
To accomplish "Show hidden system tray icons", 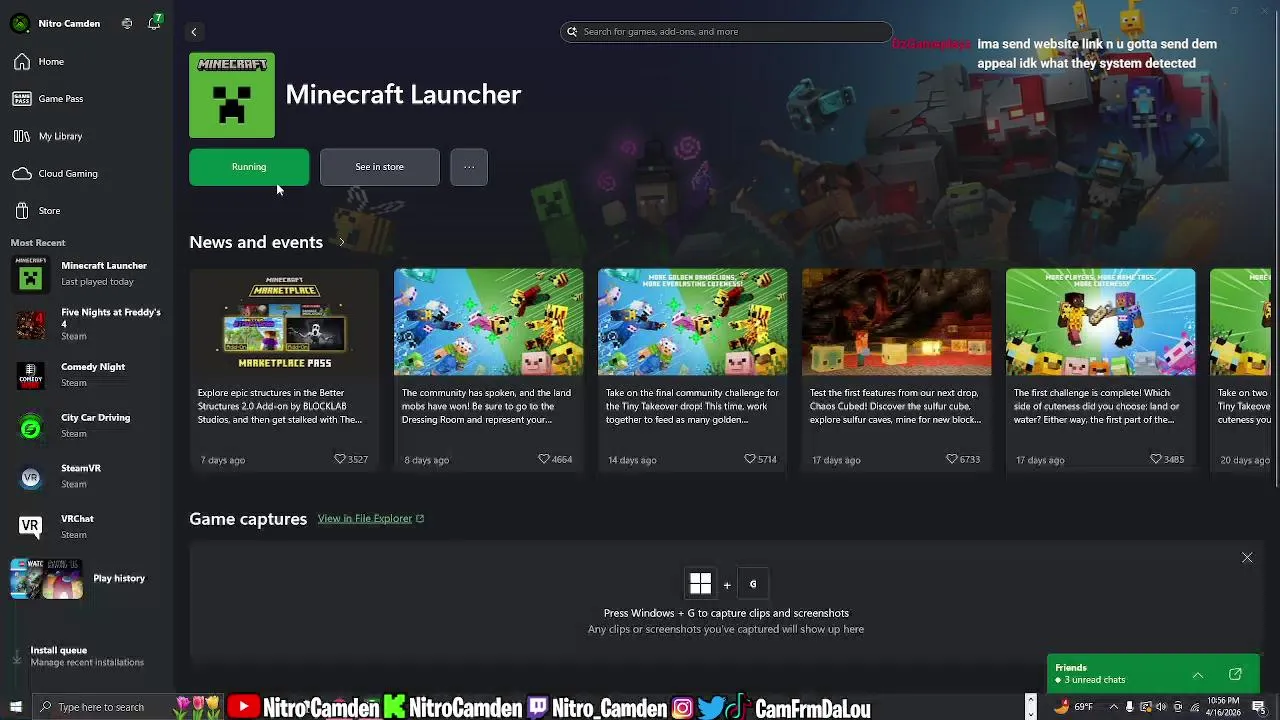I will click(1113, 707).
